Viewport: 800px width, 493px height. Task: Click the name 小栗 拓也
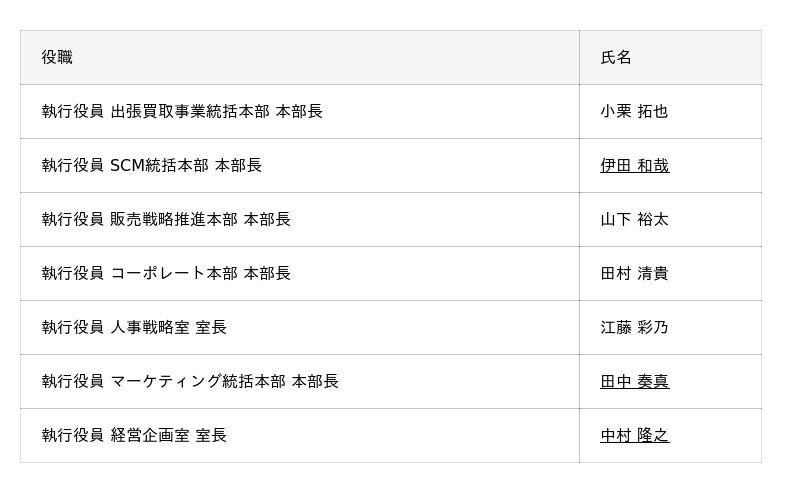pyautogui.click(x=634, y=112)
